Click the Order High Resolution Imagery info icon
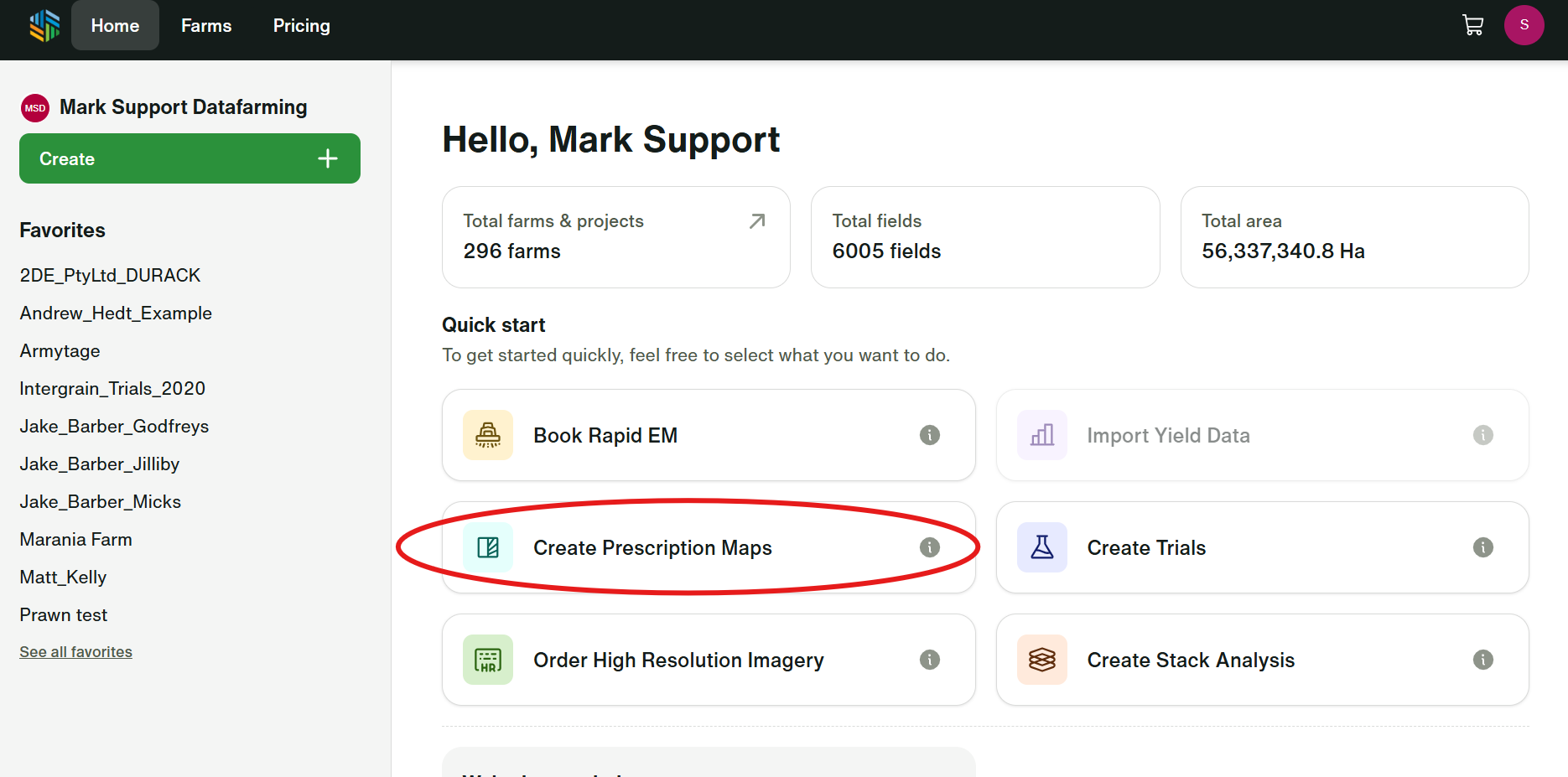 click(929, 660)
